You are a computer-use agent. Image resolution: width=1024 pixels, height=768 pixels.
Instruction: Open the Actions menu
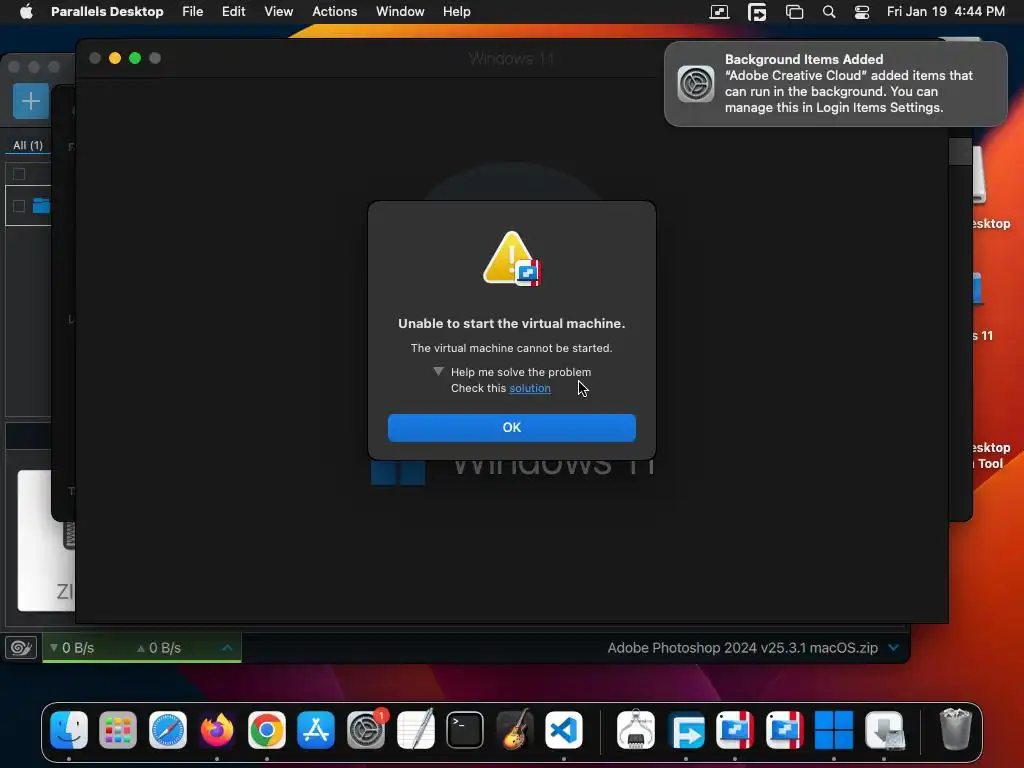334,11
